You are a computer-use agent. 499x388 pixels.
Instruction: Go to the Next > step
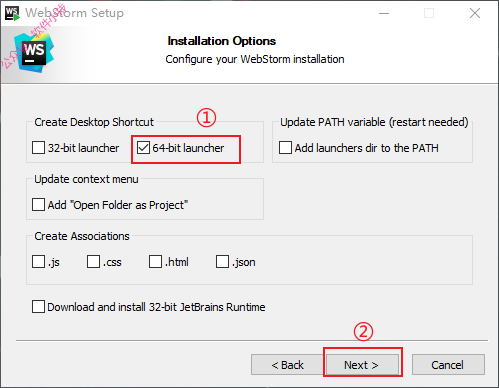[x=362, y=365]
